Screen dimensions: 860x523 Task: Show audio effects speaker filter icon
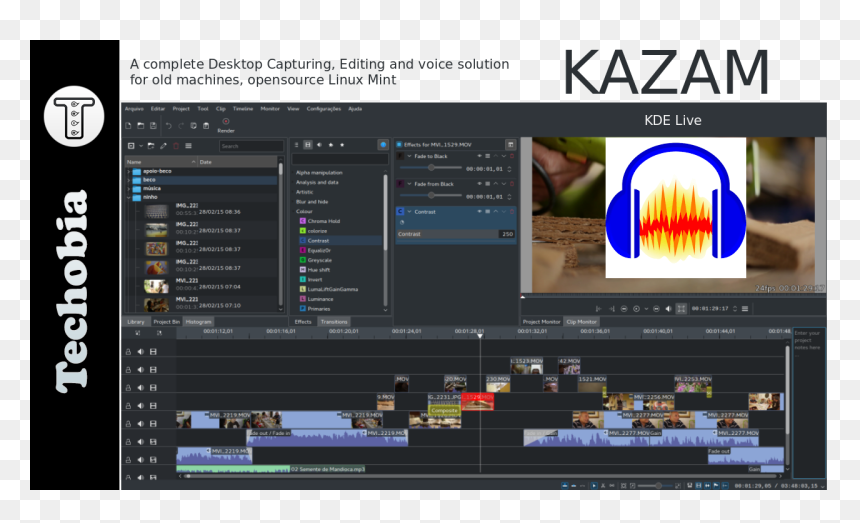(319, 145)
